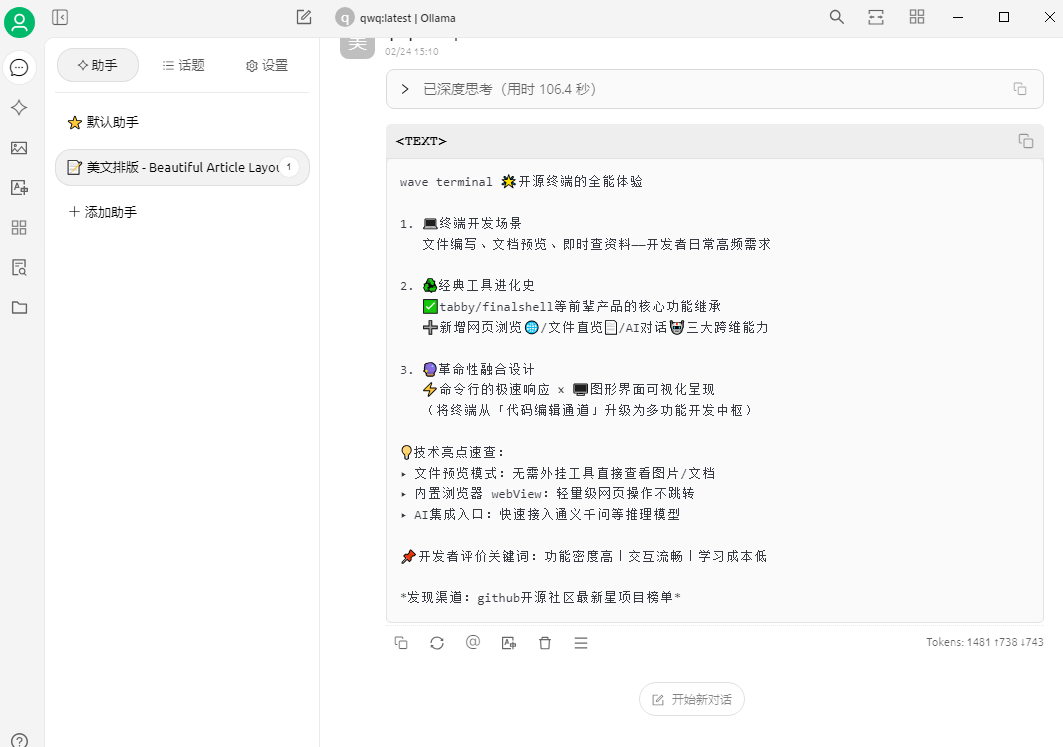The height and width of the screenshot is (747, 1063).
Task: Switch to the 设置 tab
Action: coord(267,65)
